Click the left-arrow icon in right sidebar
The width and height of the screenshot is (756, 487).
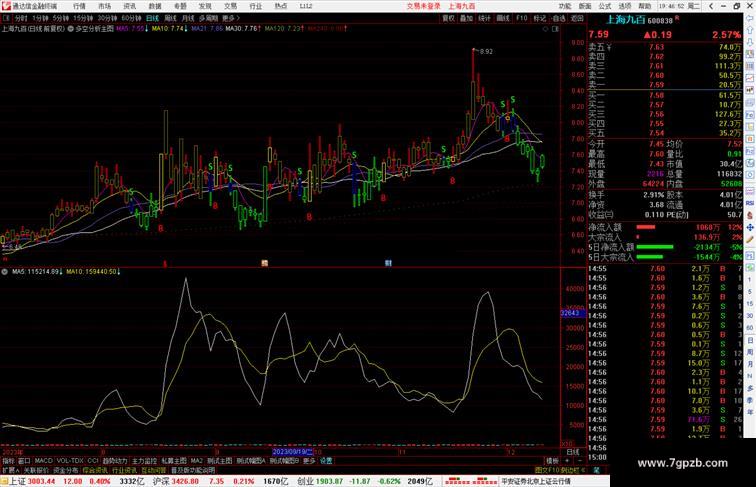coord(750,18)
